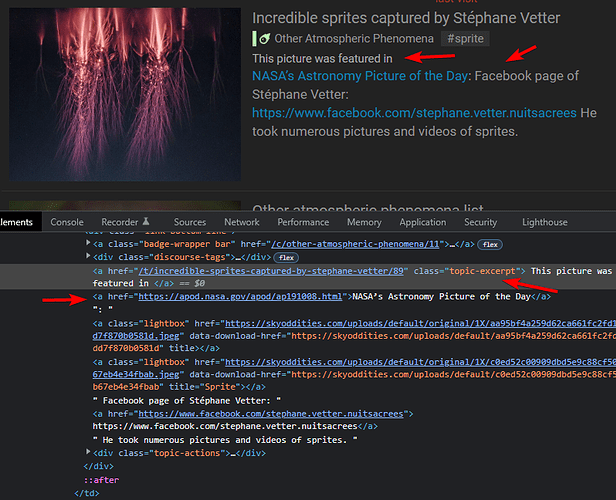Screen dimensions: 616x500
Task: Open the Lighthouse tab
Action: point(544,222)
